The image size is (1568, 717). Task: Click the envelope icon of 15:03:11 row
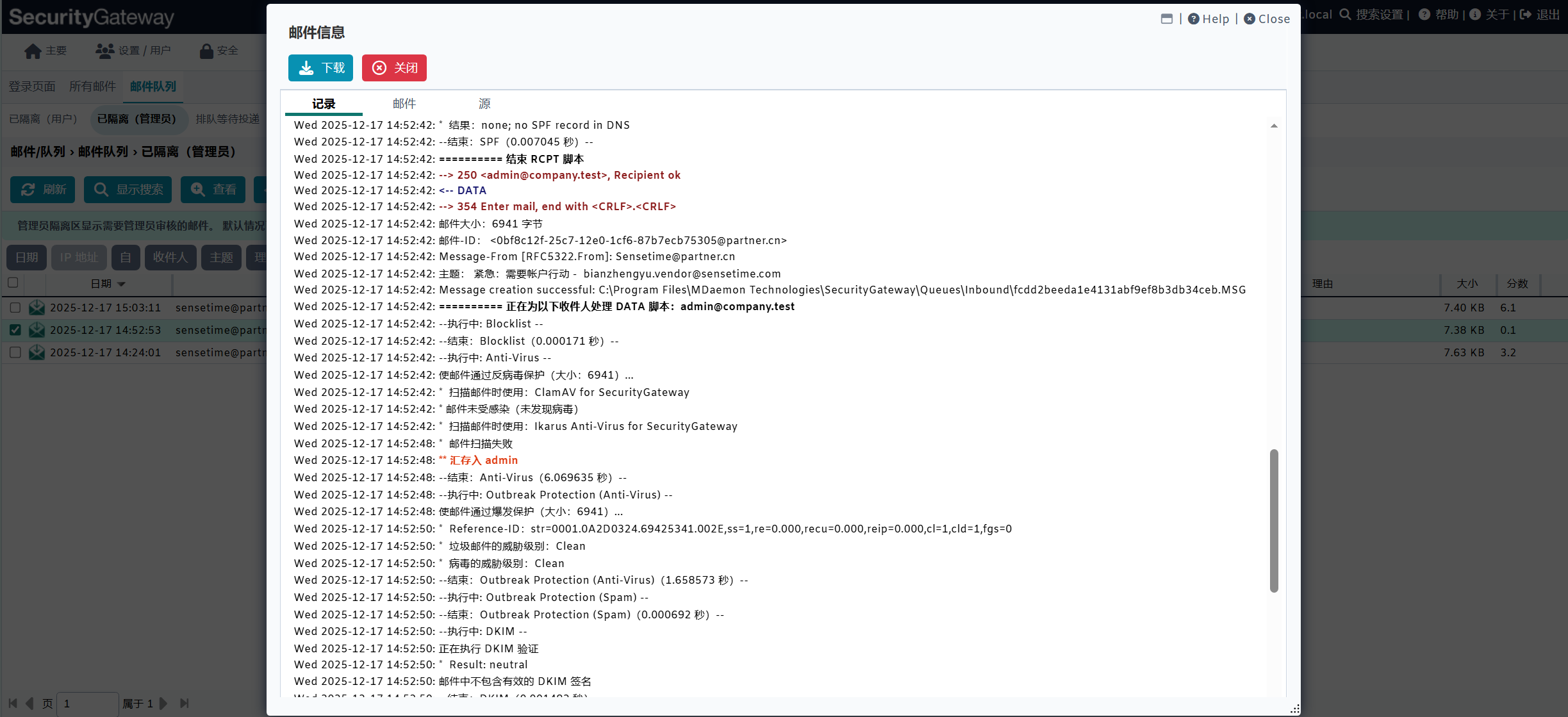tap(37, 308)
